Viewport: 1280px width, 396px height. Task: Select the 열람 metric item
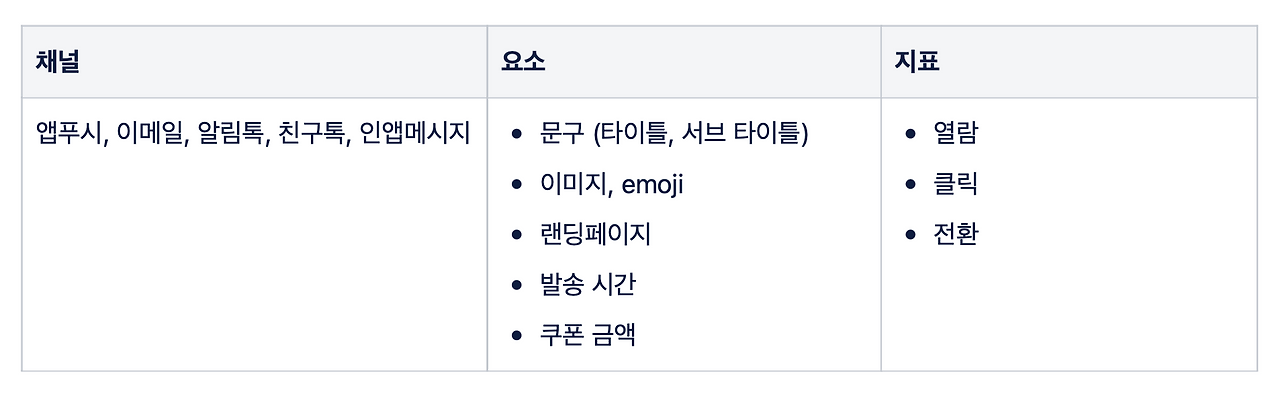955,133
